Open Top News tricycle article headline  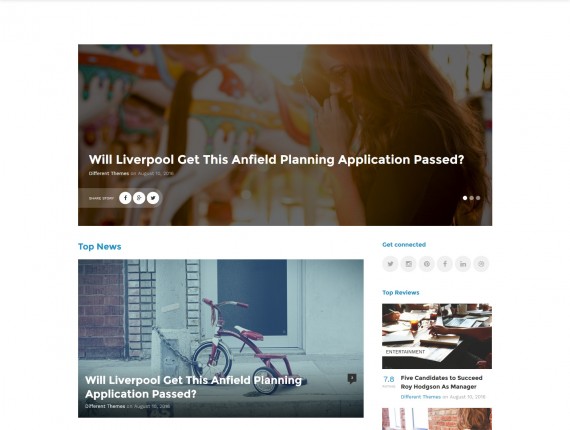193,387
